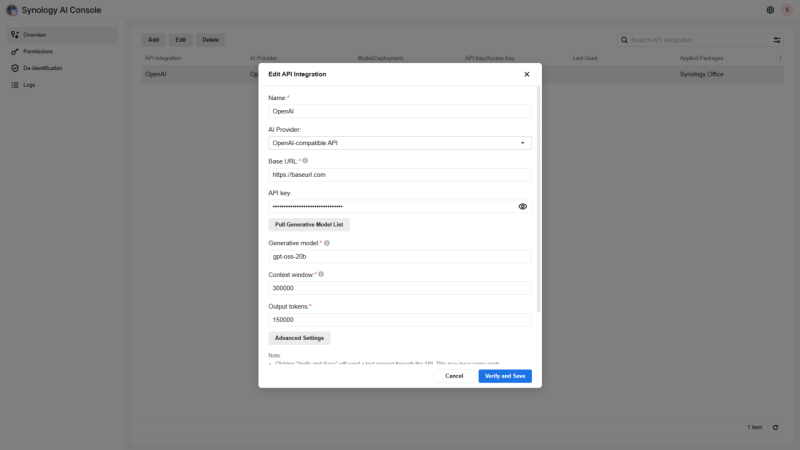Open Logs in the sidebar
Screen dimensions: 800x450
click(62, 85)
